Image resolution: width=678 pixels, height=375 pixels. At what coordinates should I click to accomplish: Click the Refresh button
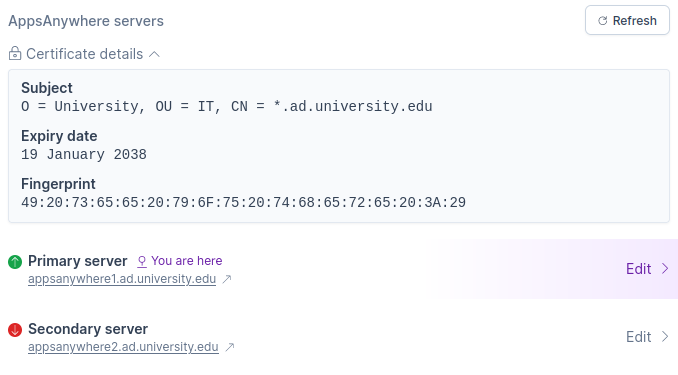click(627, 20)
